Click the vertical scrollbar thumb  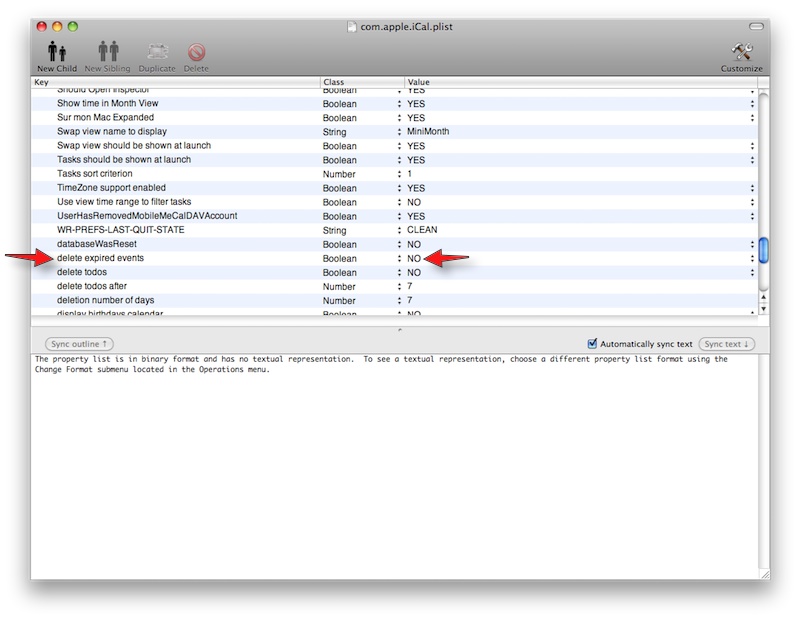click(x=764, y=250)
